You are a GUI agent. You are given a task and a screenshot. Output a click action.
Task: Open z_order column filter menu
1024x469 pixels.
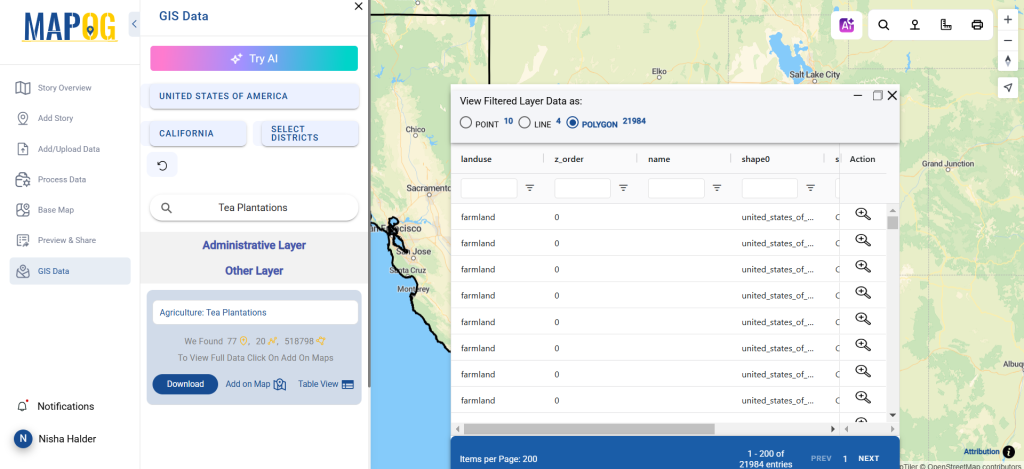(623, 188)
